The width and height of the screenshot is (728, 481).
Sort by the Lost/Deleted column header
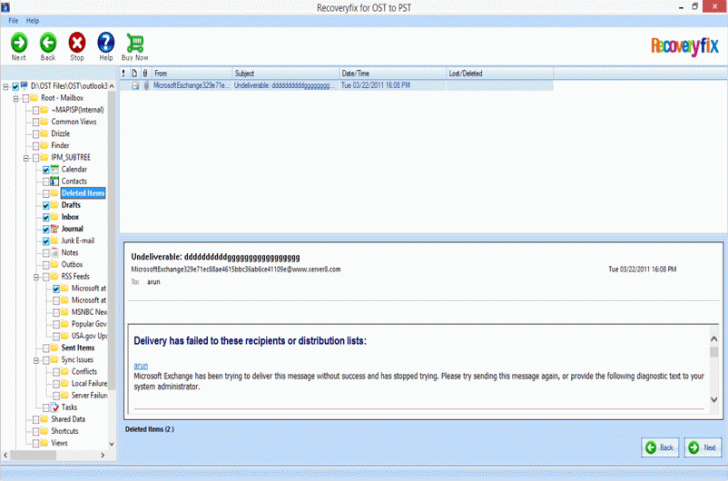(x=500, y=73)
